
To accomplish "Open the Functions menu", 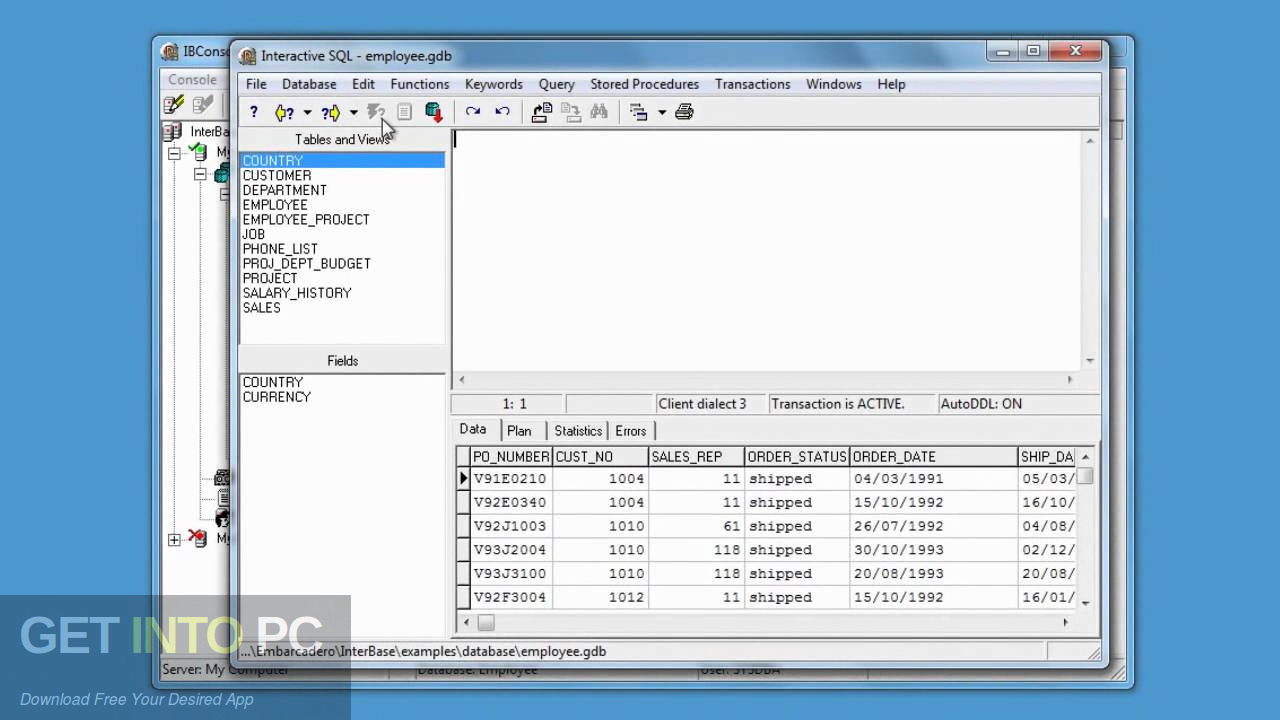I will pos(419,84).
